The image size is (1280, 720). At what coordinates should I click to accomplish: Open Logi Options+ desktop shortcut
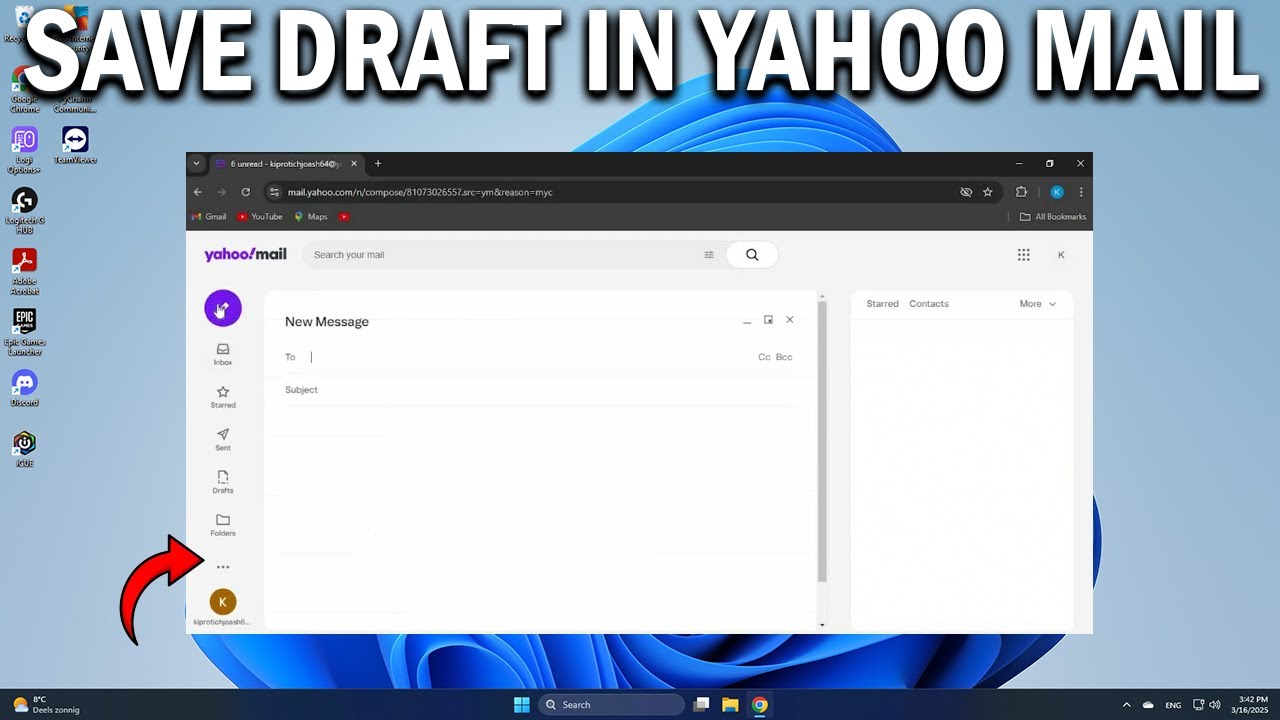pyautogui.click(x=24, y=150)
